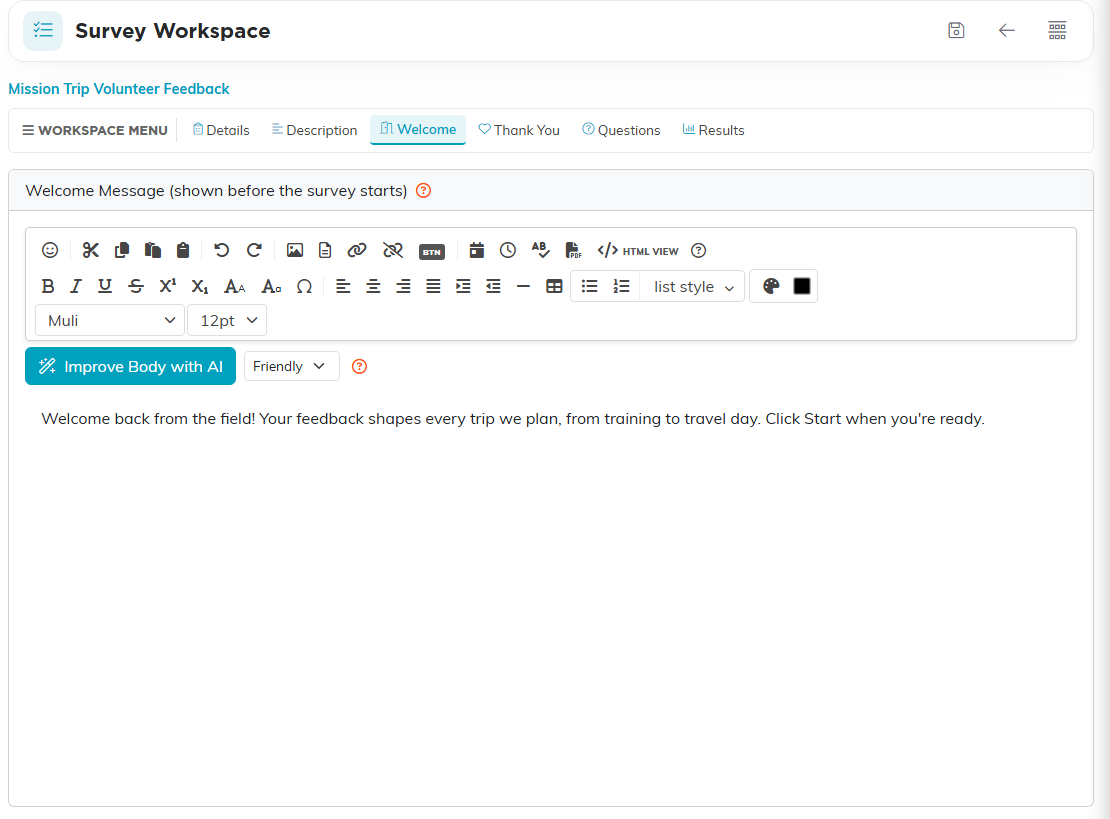Select the Welcome tab
Image resolution: width=1110 pixels, height=819 pixels.
[x=418, y=130]
